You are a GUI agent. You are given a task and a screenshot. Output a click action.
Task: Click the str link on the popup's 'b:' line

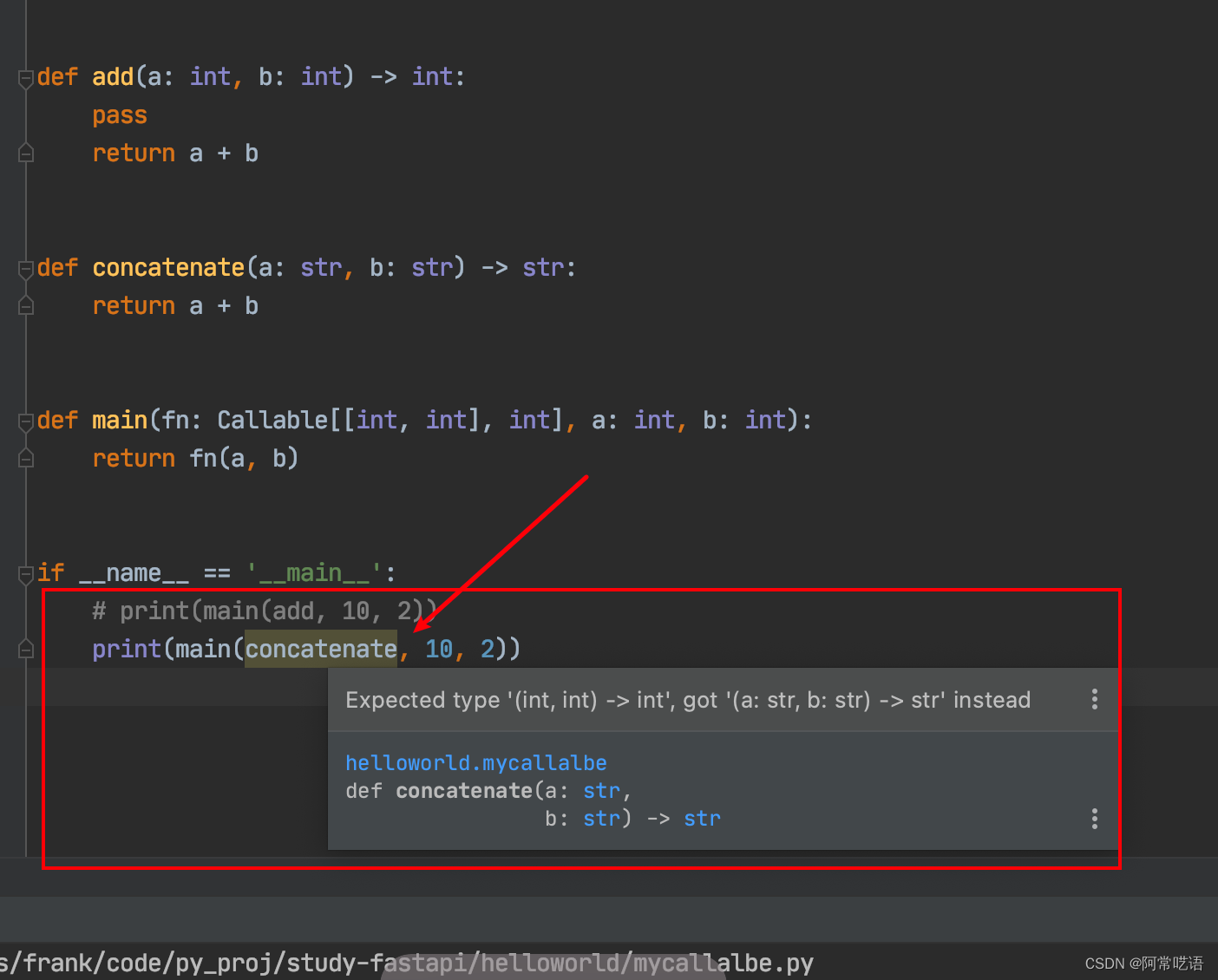[601, 819]
